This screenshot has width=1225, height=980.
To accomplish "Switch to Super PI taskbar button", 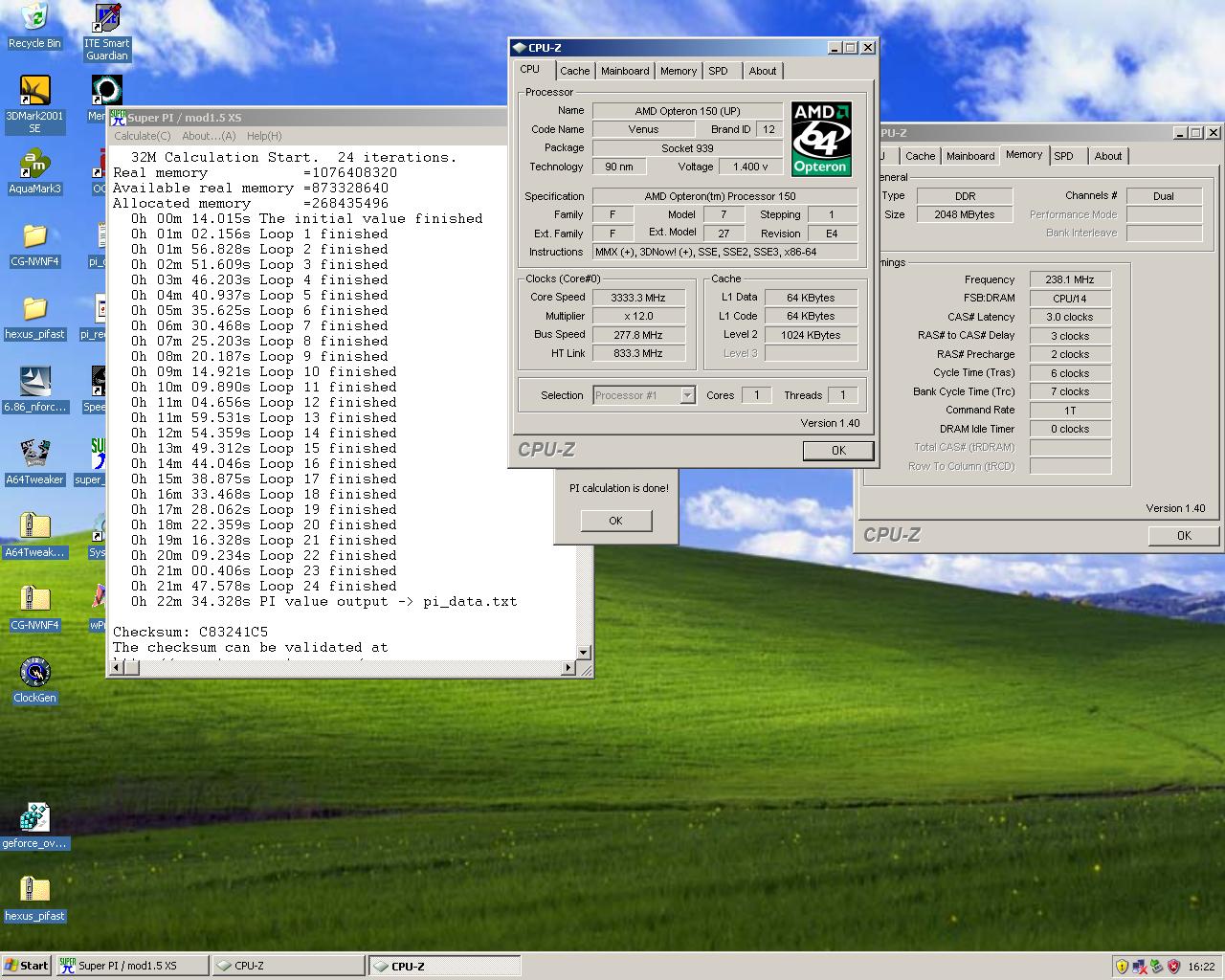I will (132, 966).
